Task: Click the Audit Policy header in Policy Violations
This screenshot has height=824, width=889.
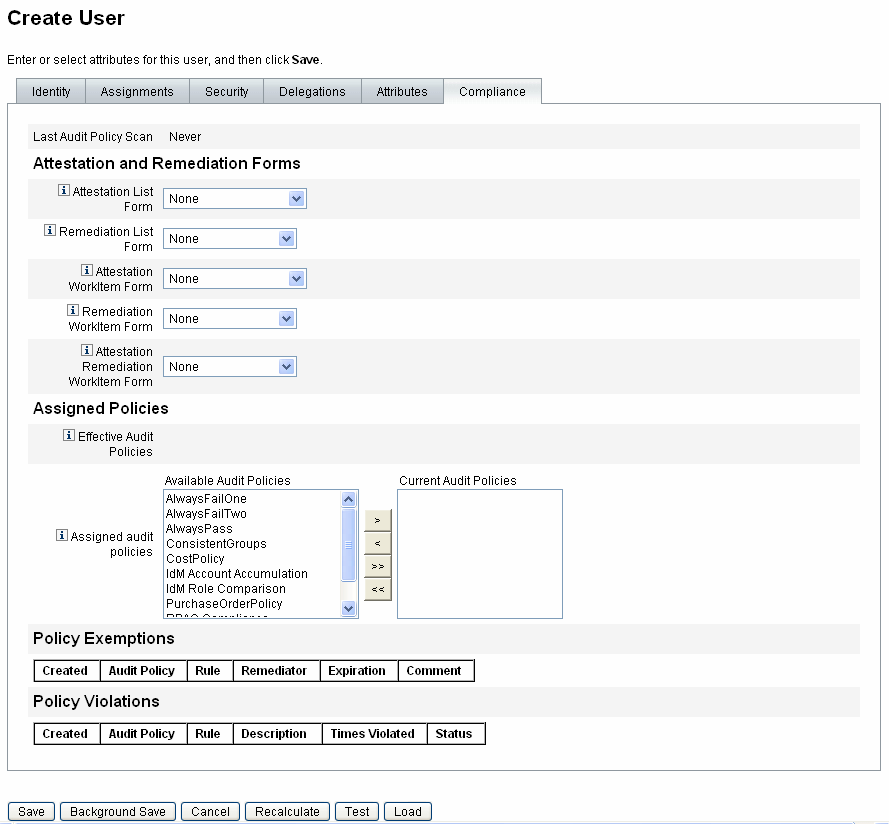Action: [142, 734]
